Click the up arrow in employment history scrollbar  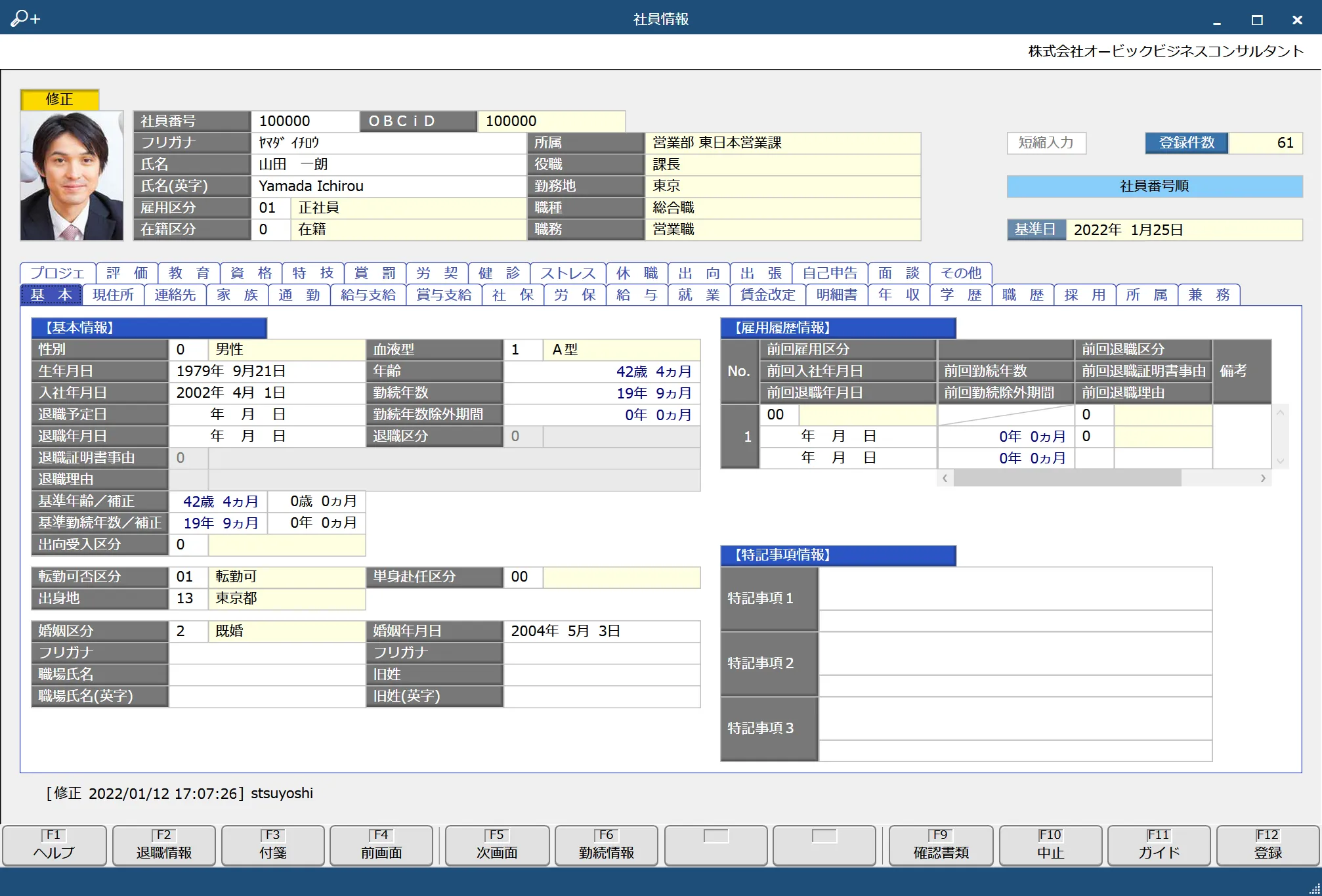coord(1280,413)
